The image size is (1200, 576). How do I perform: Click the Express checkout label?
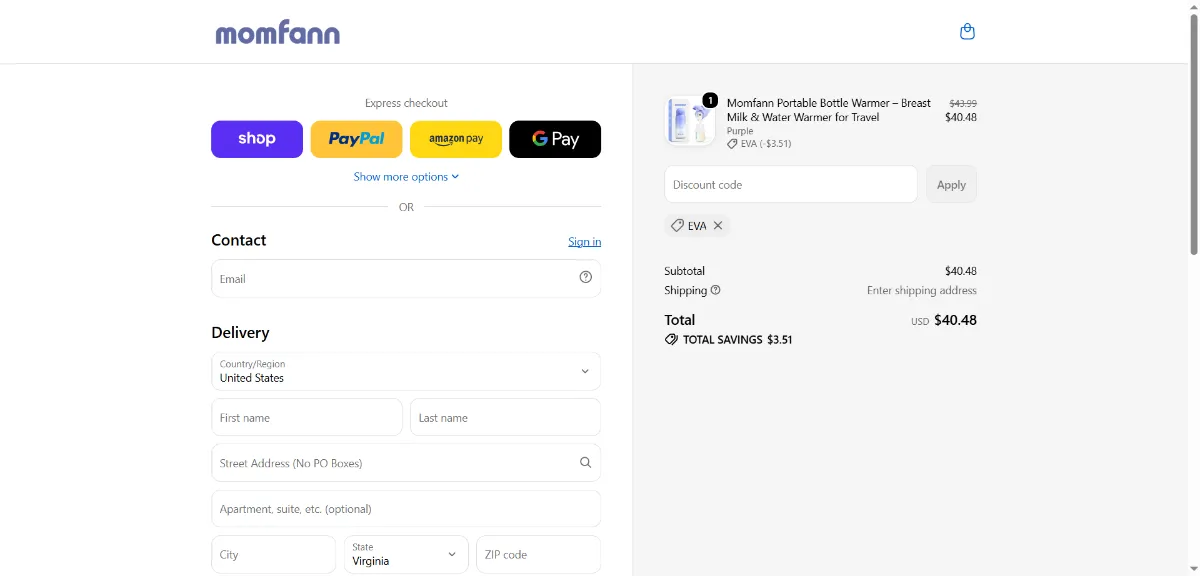[x=406, y=103]
